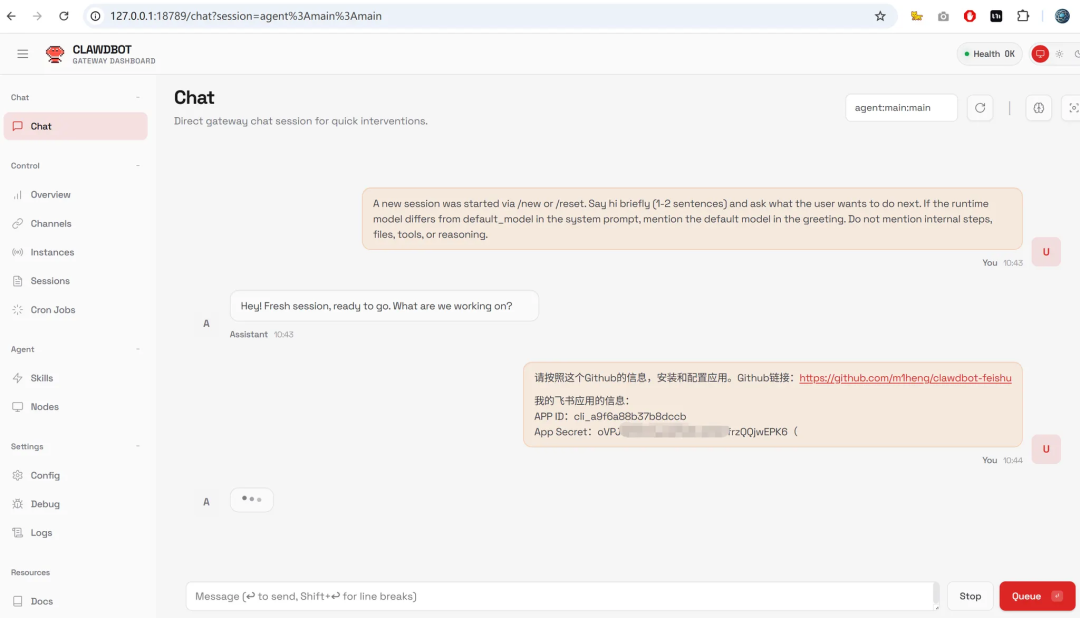Click the brain thinking icon button
Viewport: 1080px width, 618px height.
pos(1039,108)
